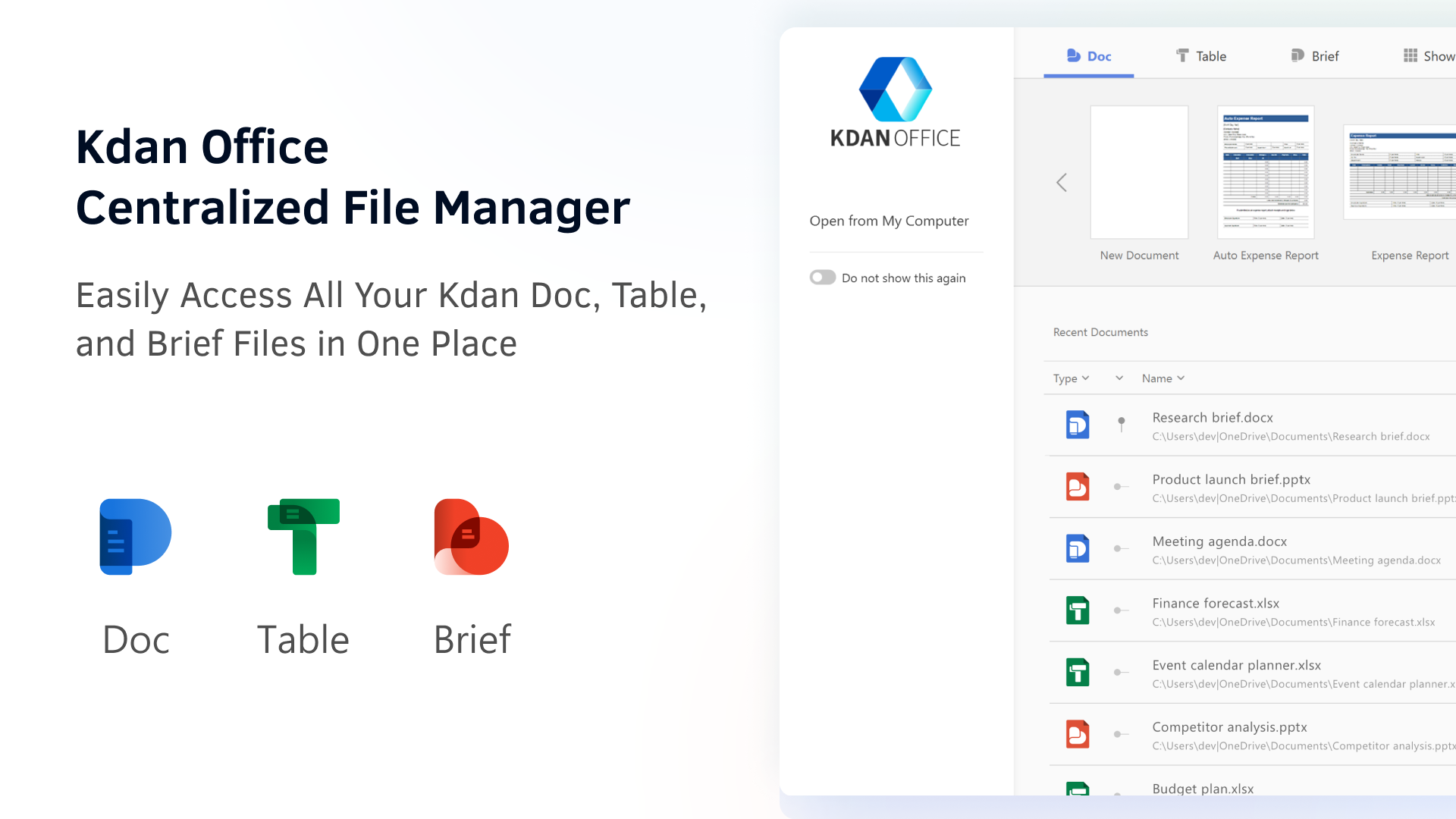Screen dimensions: 1456x819
Task: Click Open from My Computer
Action: click(x=889, y=221)
